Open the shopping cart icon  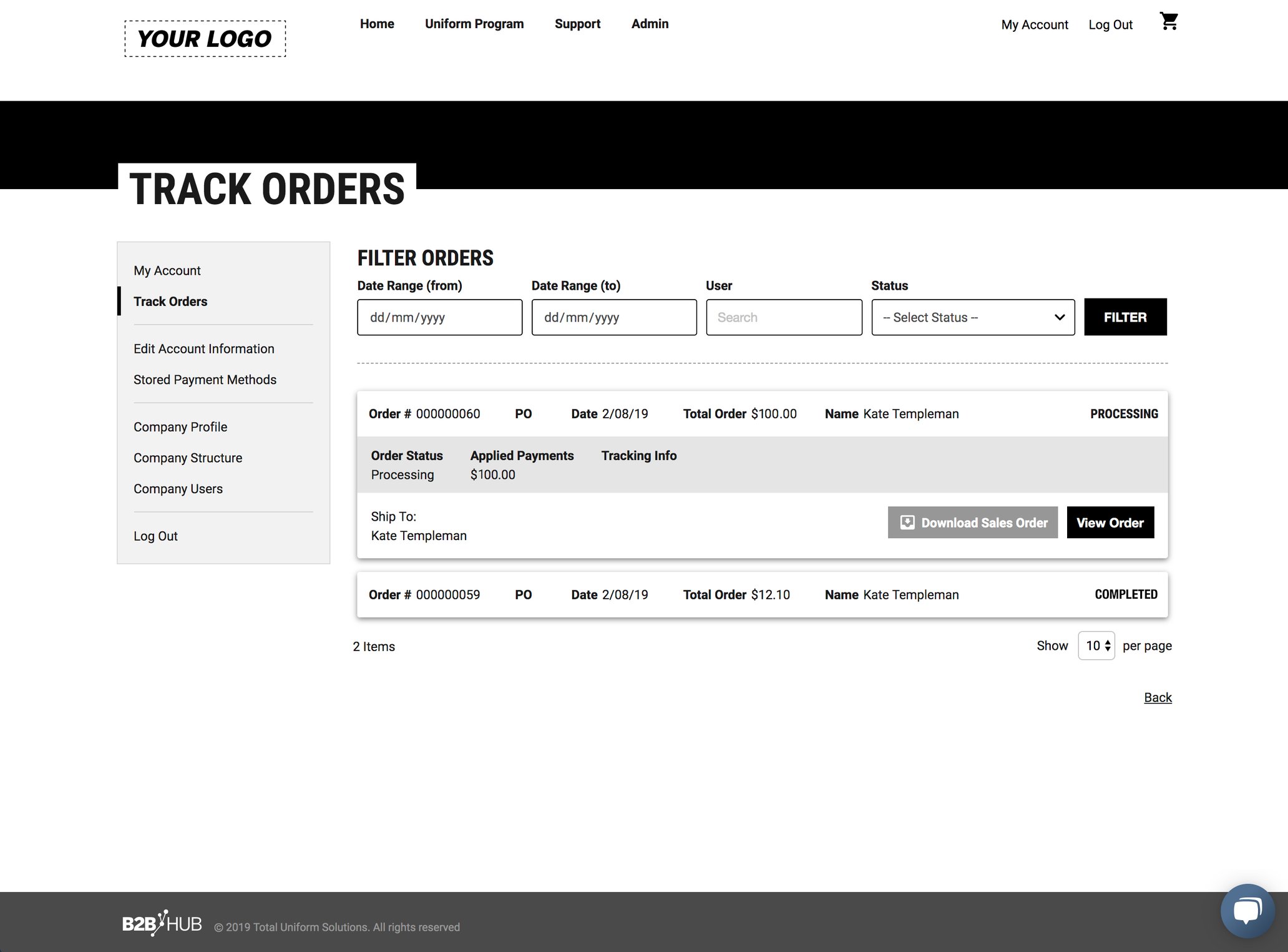1169,22
